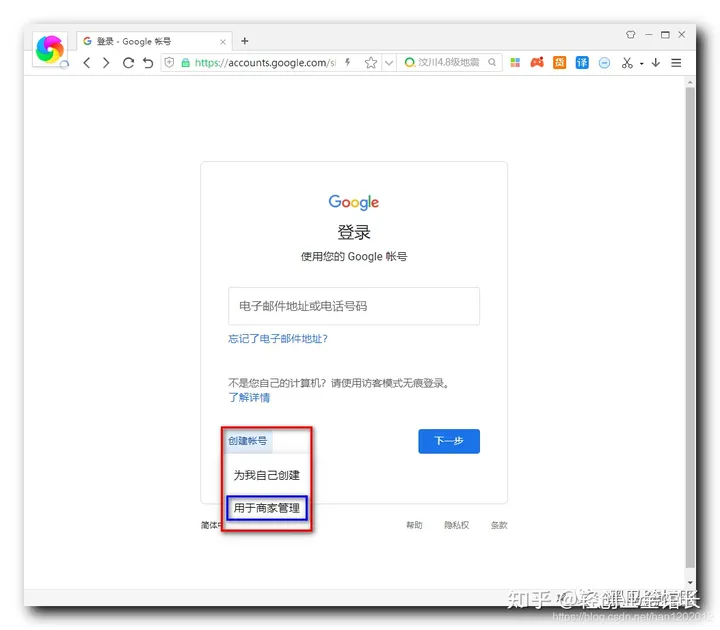Viewport: 720px width, 630px height.
Task: Open the 帮助 footer link
Action: pyautogui.click(x=414, y=525)
